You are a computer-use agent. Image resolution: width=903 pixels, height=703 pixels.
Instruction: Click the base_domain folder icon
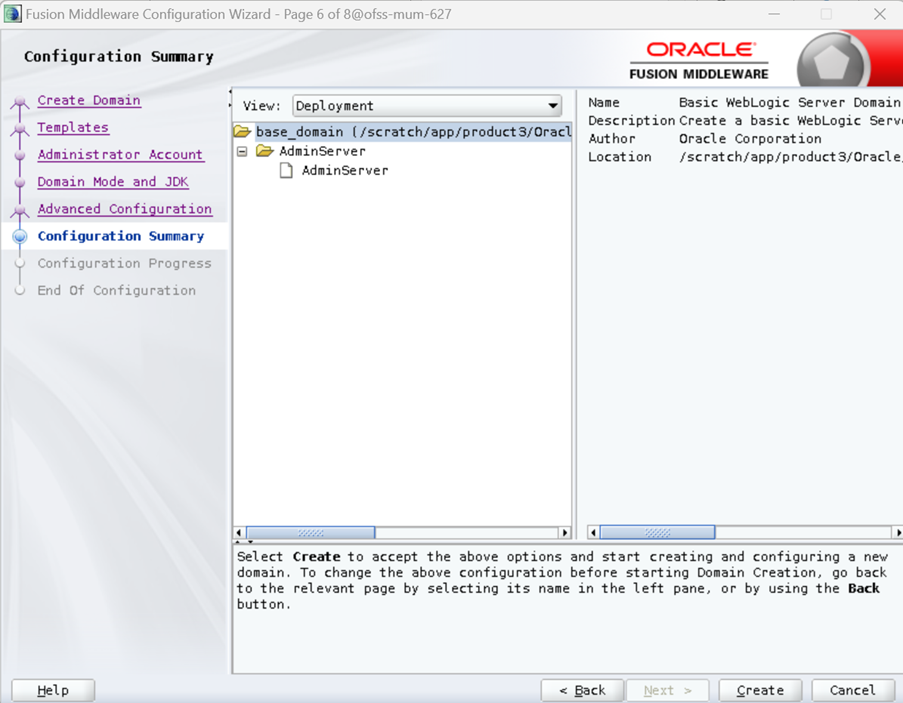(x=242, y=132)
